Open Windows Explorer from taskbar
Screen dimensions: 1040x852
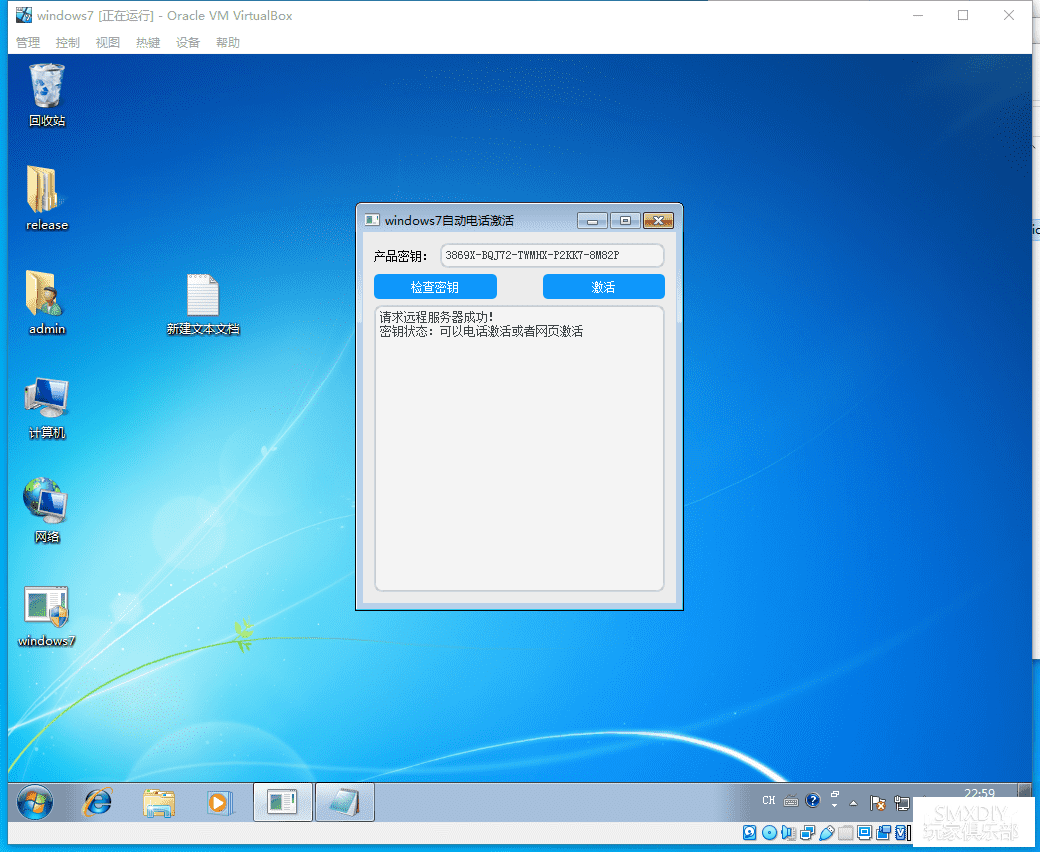point(159,802)
